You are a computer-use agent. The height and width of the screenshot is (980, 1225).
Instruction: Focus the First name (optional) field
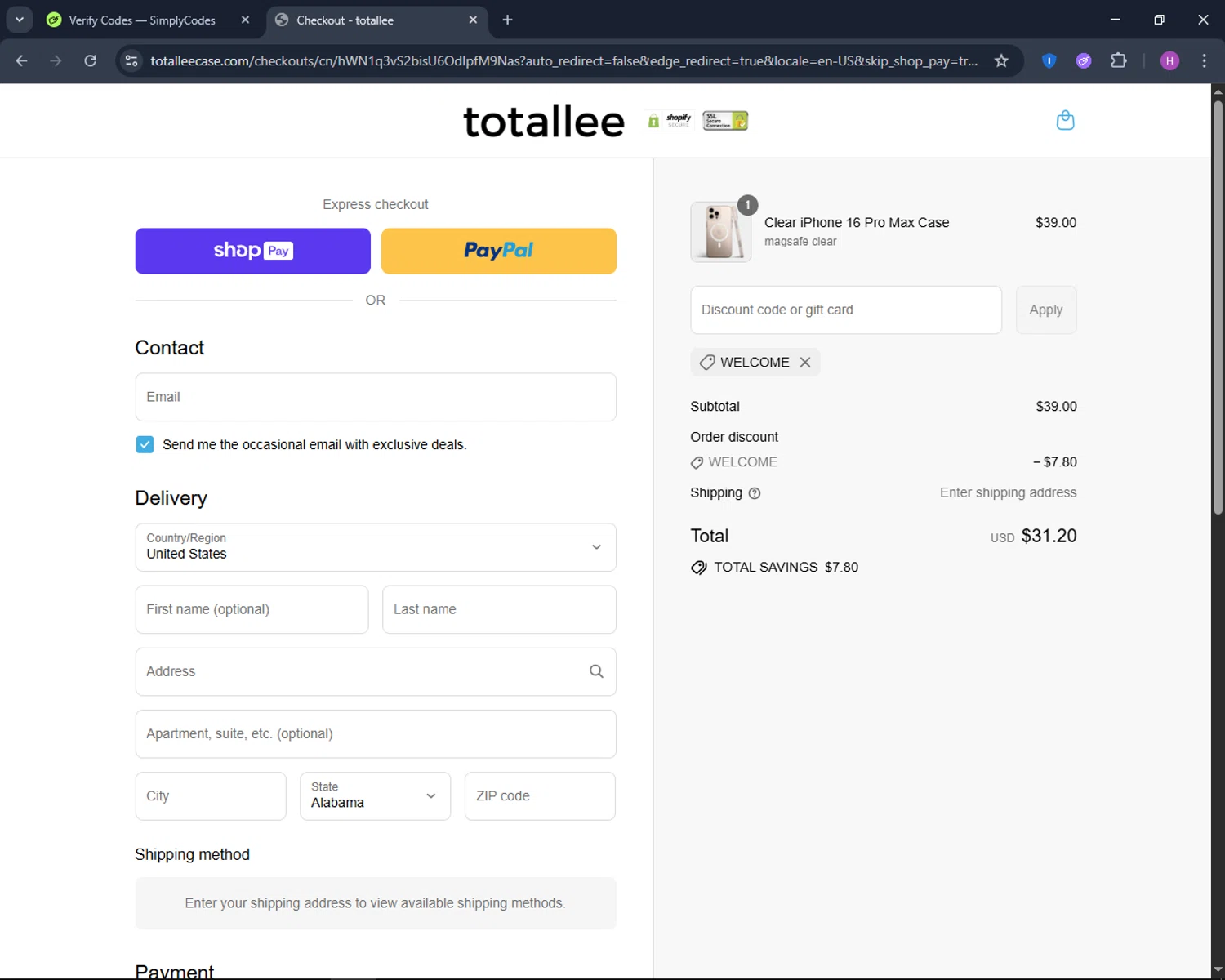click(252, 609)
